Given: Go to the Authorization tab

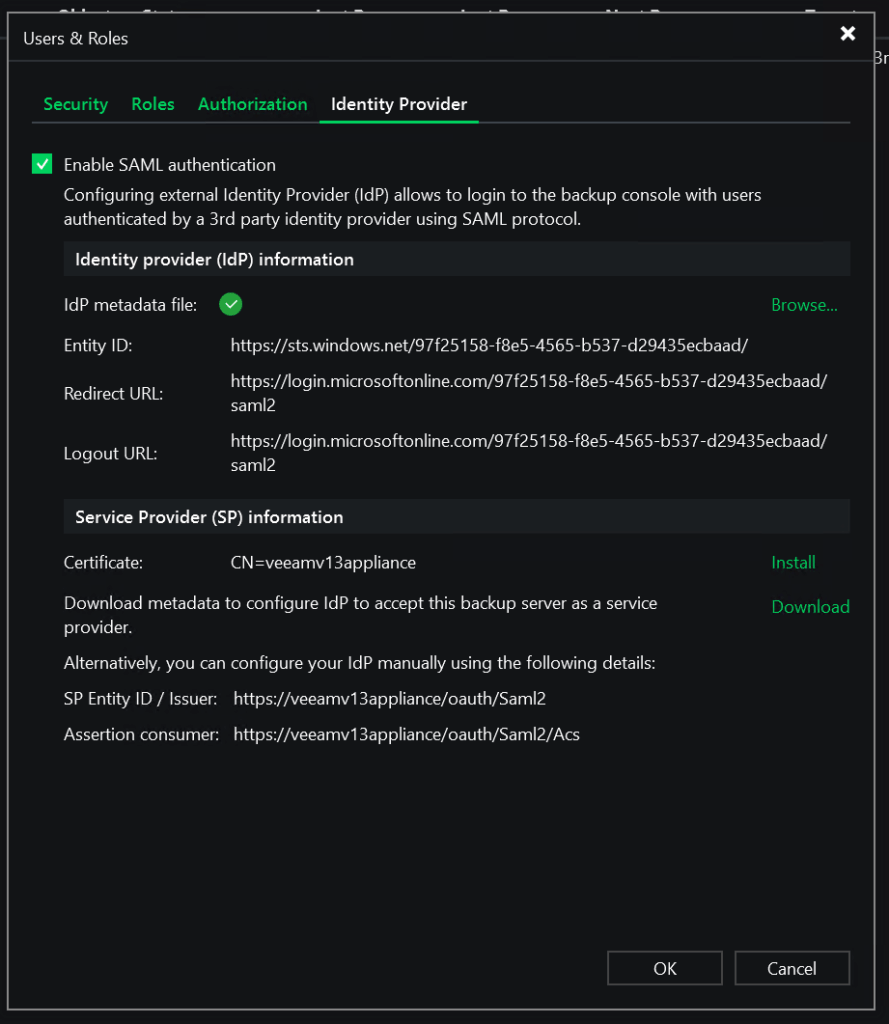Looking at the screenshot, I should tap(253, 104).
